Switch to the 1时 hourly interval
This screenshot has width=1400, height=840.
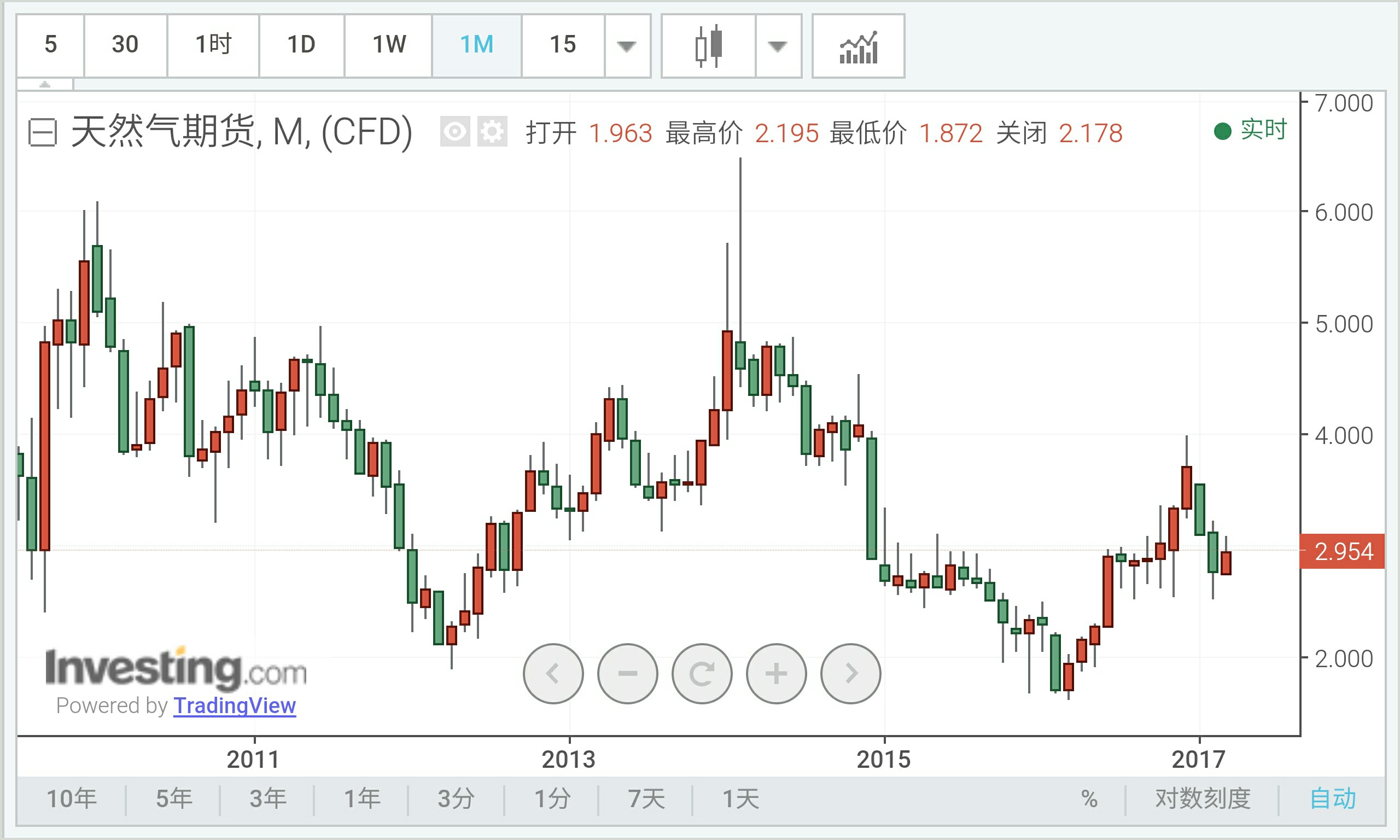tap(213, 45)
